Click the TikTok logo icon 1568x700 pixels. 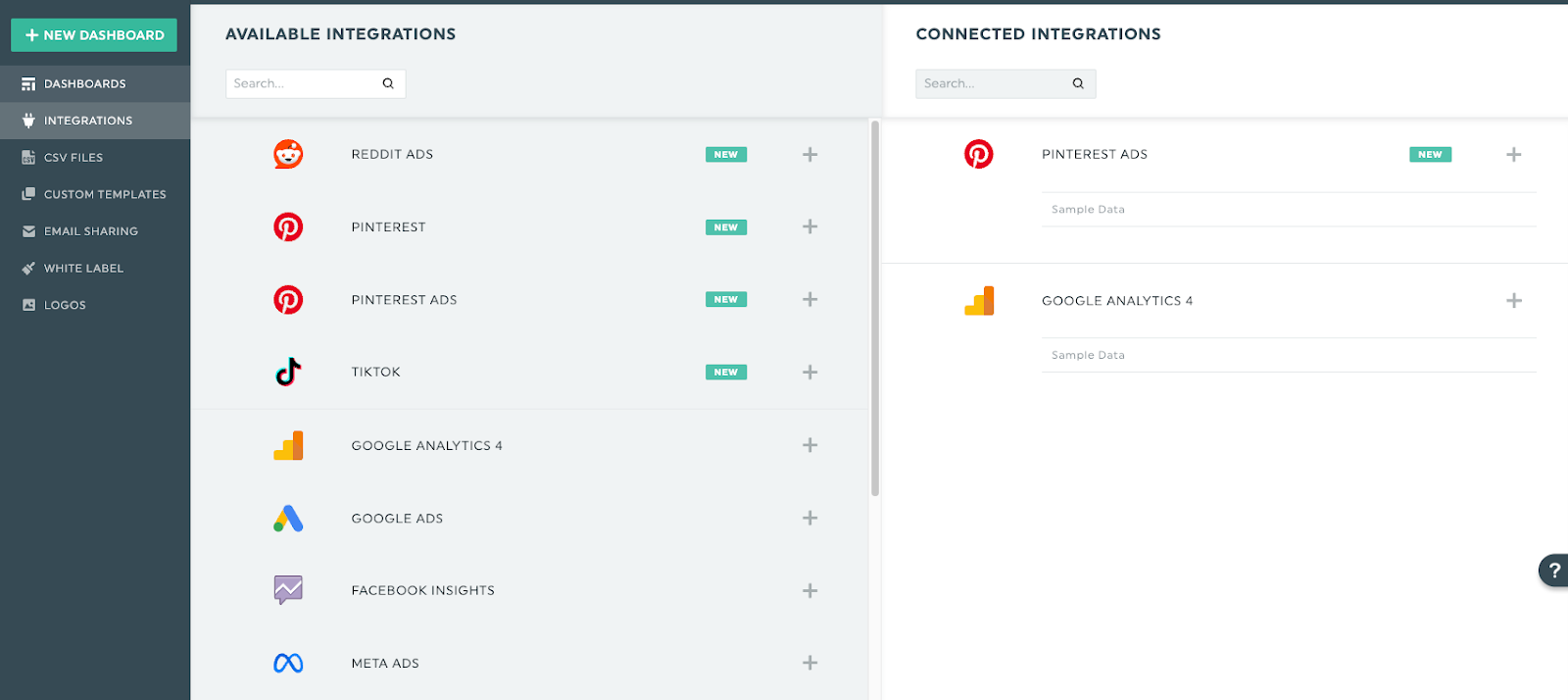[288, 373]
